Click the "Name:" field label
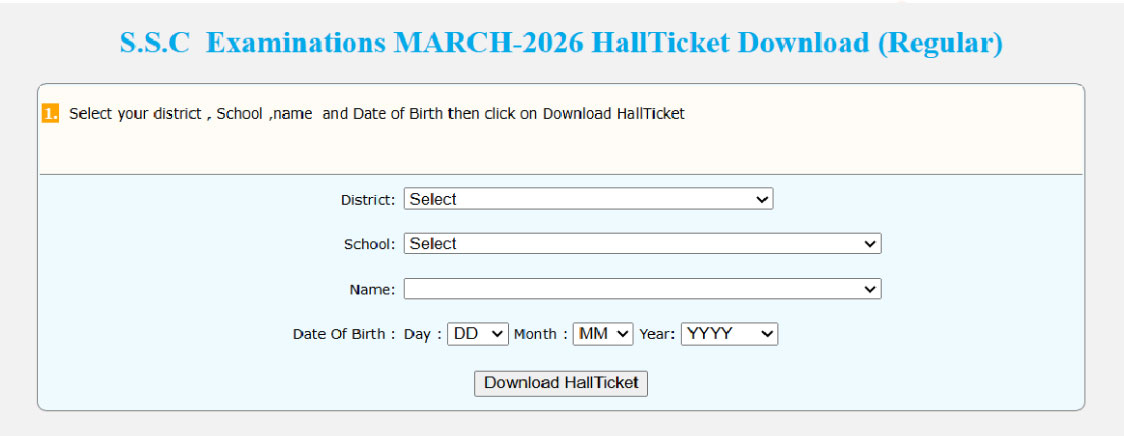This screenshot has width=1124, height=436. 372,290
